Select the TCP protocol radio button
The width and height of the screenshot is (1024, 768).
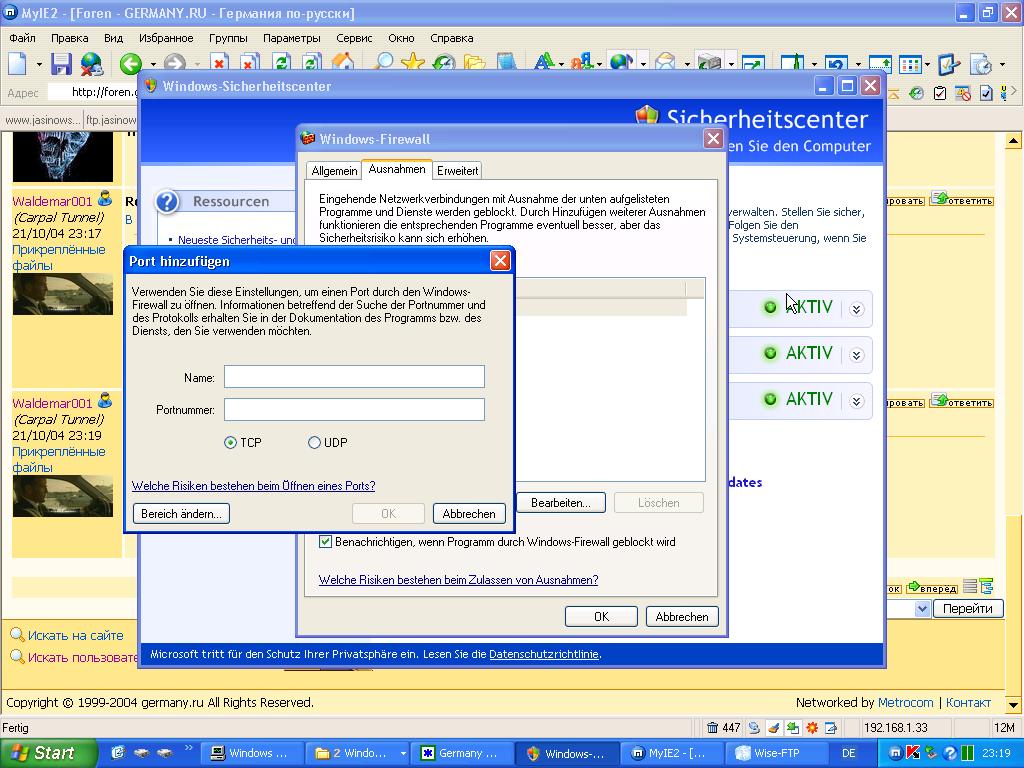pyautogui.click(x=230, y=443)
